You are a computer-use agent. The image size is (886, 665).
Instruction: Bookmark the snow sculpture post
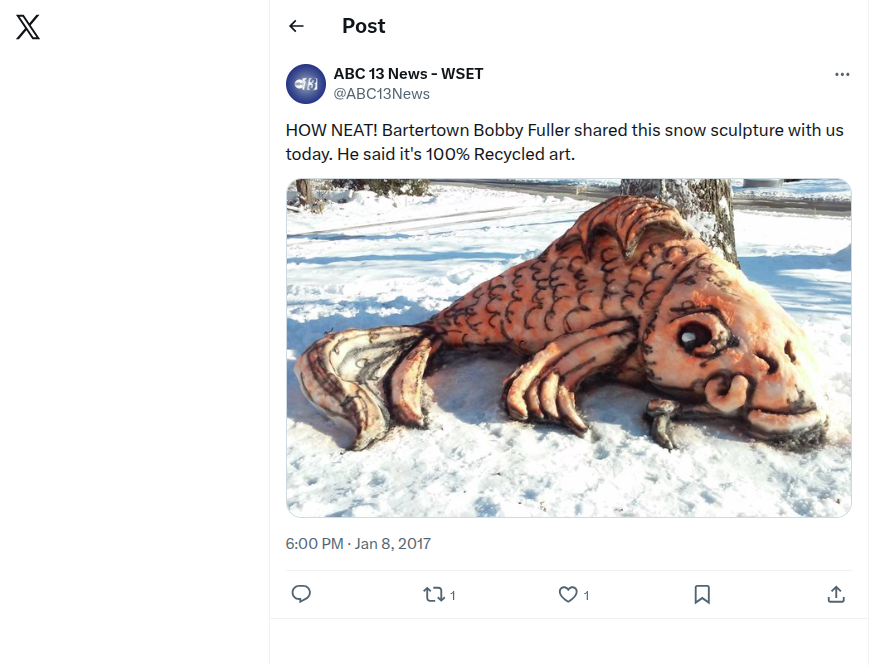tap(702, 594)
